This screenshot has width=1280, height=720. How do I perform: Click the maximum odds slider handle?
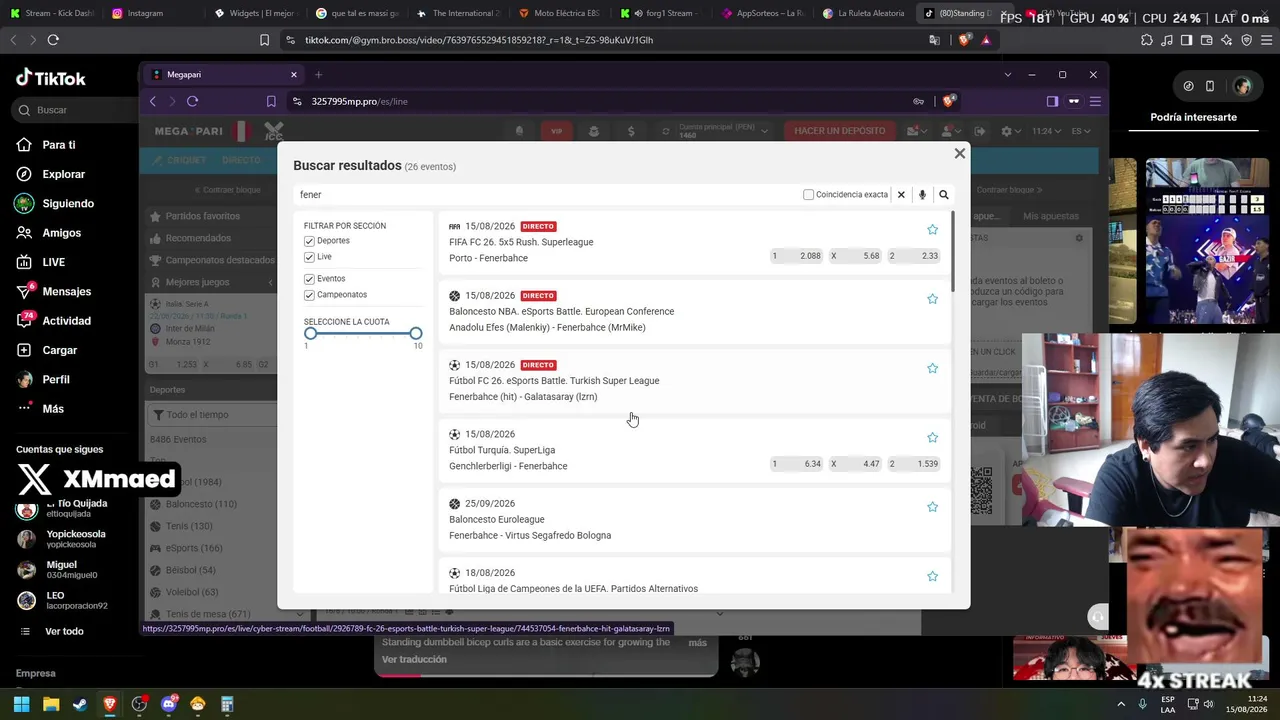click(416, 334)
